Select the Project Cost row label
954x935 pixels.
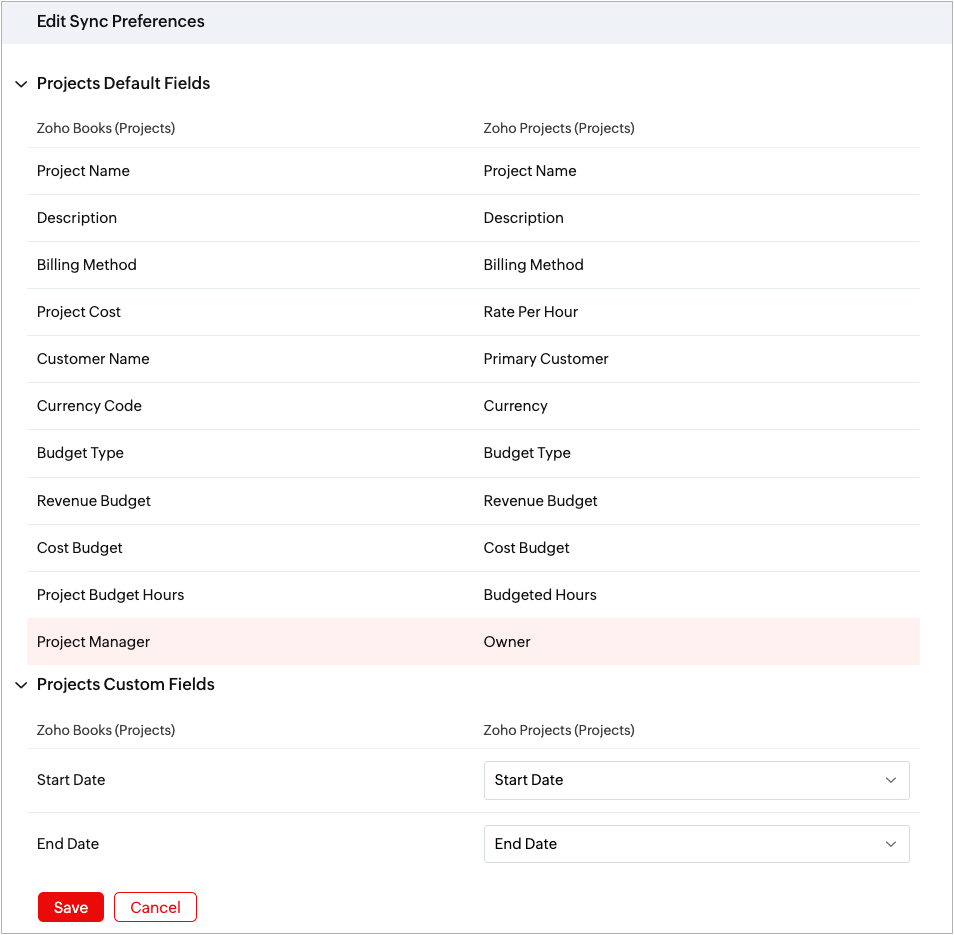pos(78,312)
